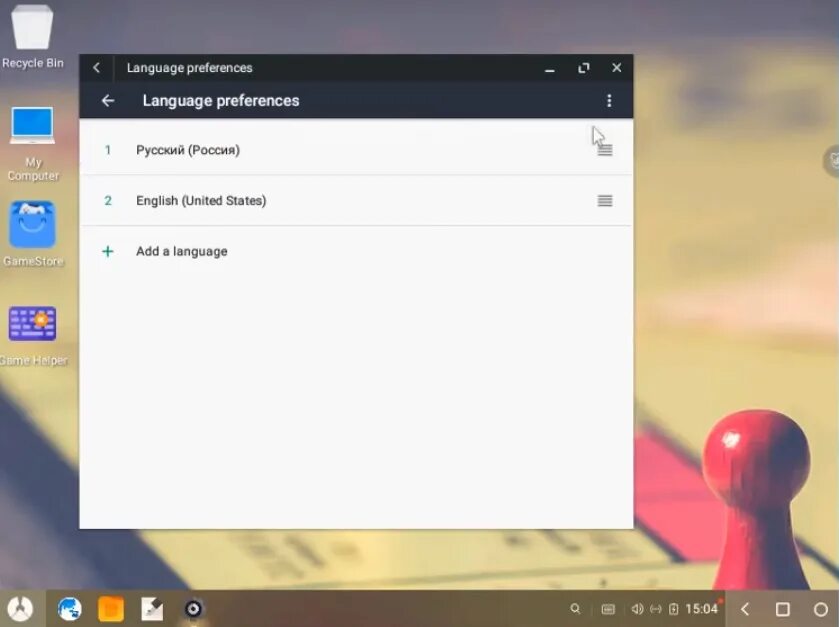Launch the globe browser icon in taskbar
Viewport: 839px width, 627px height.
click(70, 609)
